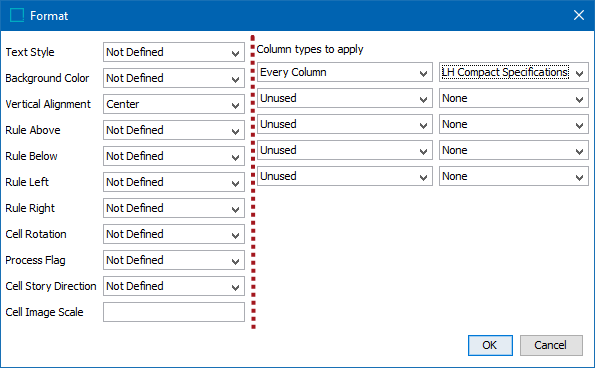
Task: Open the Background Color dropdown
Action: click(174, 78)
